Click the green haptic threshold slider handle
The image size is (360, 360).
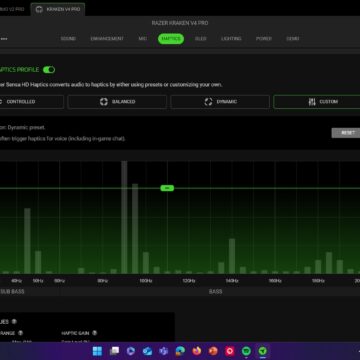167,188
